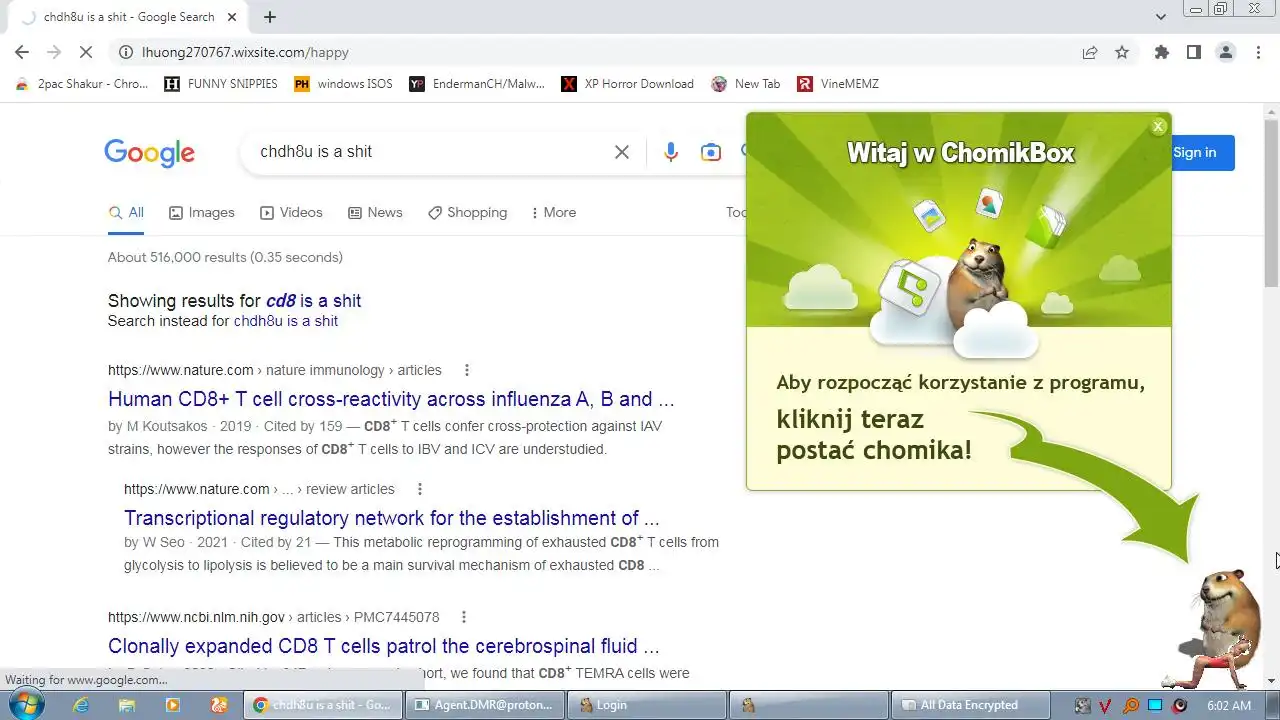Click the Google search input field
The height and width of the screenshot is (720, 1280).
click(x=430, y=152)
